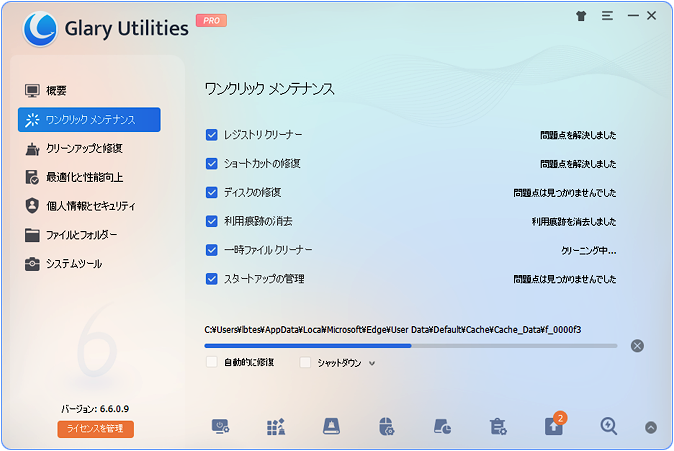Open software update icon with badge 2
Viewport: 674px width, 451px height.
point(555,425)
